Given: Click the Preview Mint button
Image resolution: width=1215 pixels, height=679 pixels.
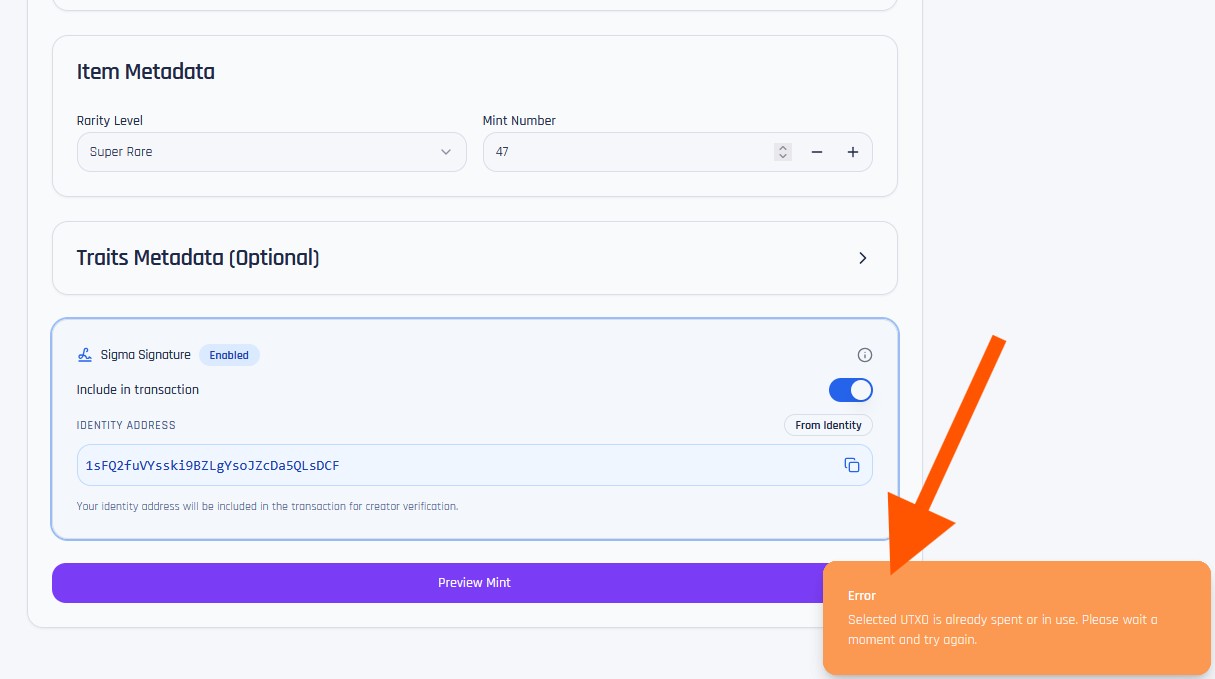Looking at the screenshot, I should pyautogui.click(x=474, y=583).
